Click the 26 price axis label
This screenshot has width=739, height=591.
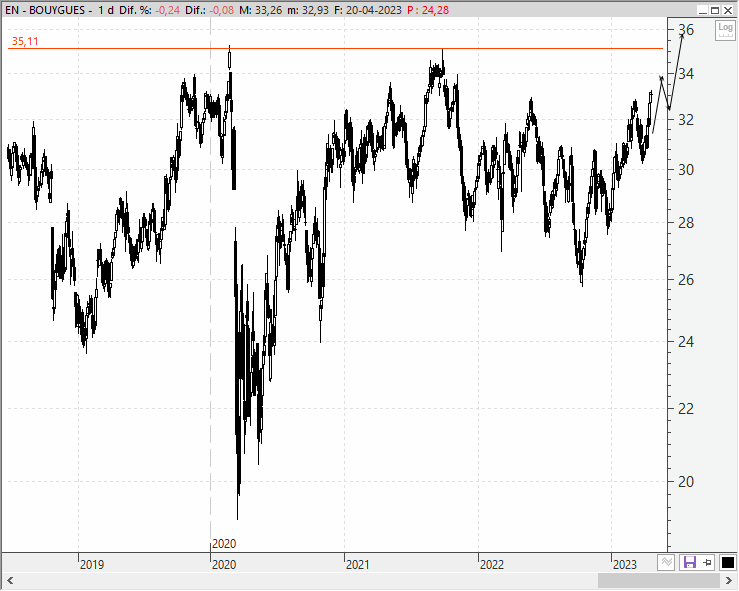[x=686, y=280]
